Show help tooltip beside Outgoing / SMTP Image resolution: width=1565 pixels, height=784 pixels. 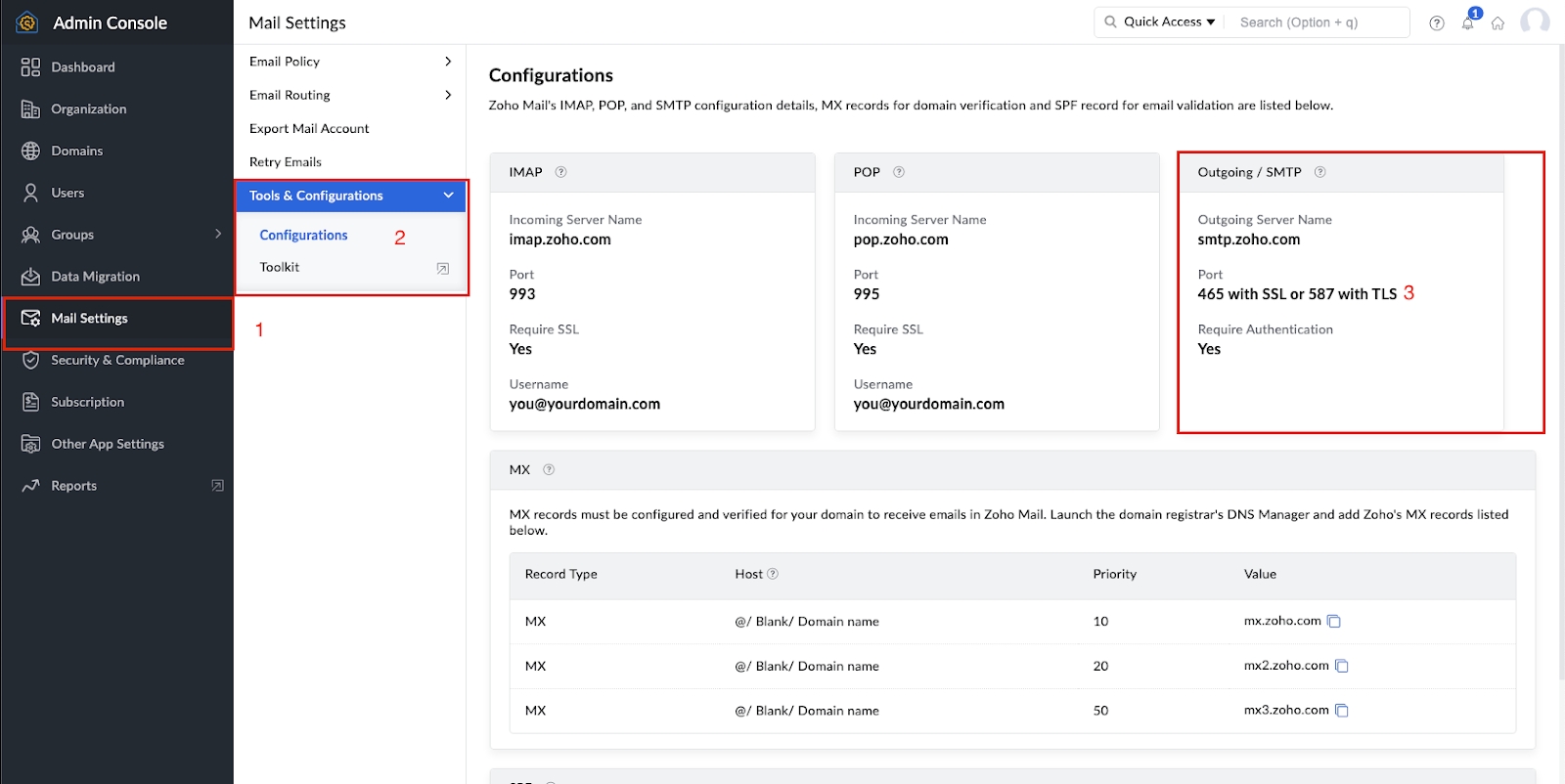click(x=1319, y=172)
